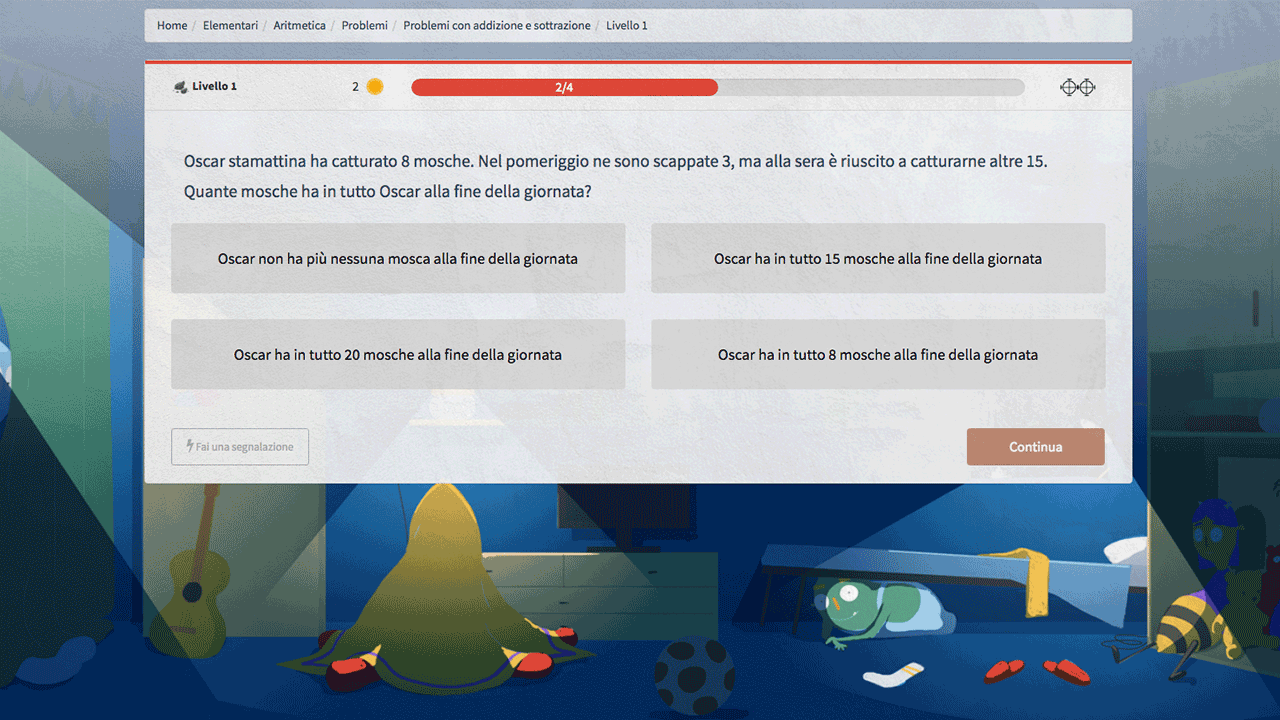Screen dimensions: 1280x720
Task: Click the Fai una segnalazione button
Action: 240,447
